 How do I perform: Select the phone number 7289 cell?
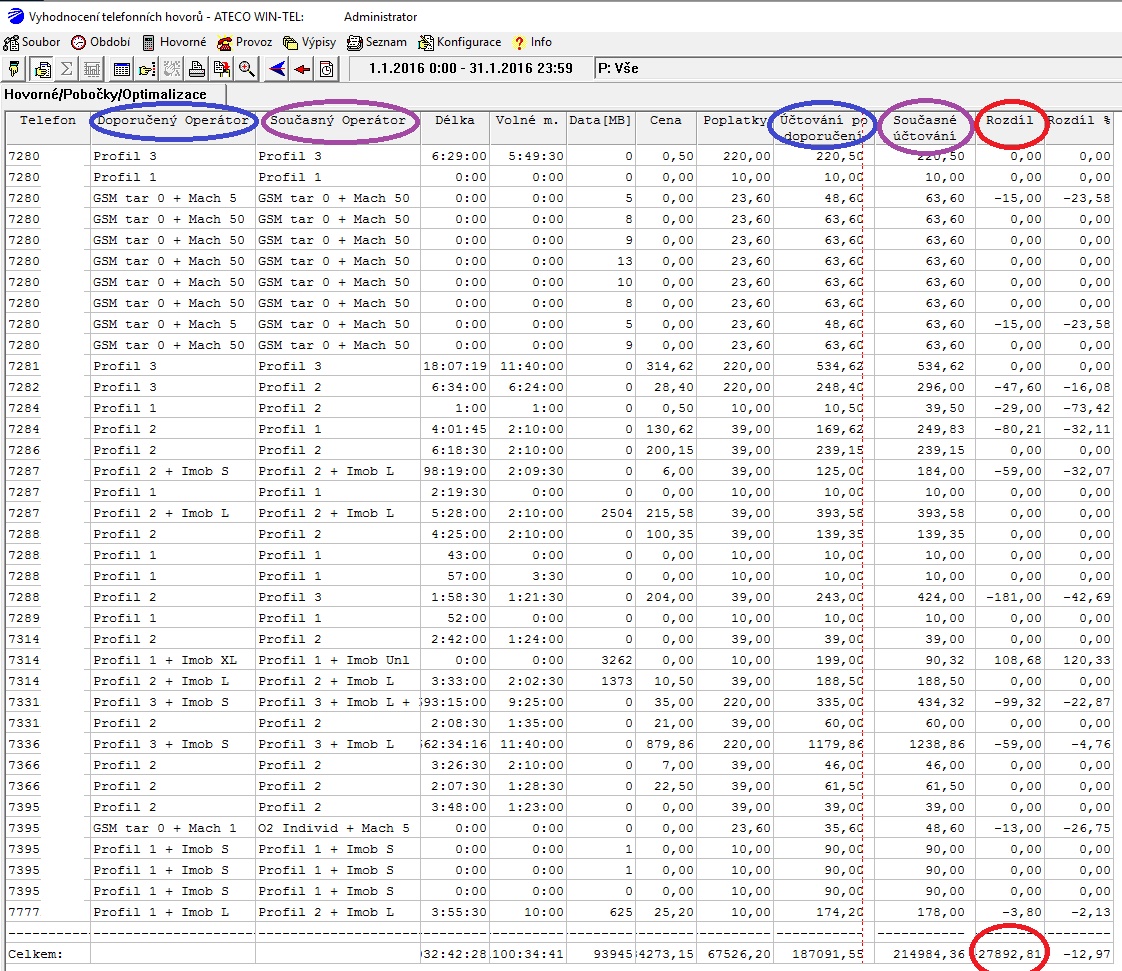coord(24,618)
